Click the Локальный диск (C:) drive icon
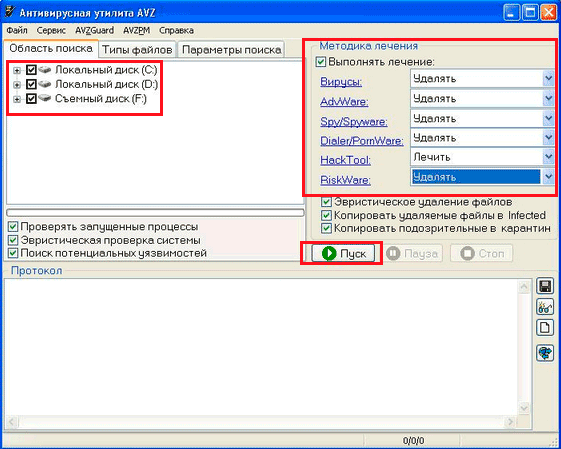The height and width of the screenshot is (449, 561). click(45, 69)
